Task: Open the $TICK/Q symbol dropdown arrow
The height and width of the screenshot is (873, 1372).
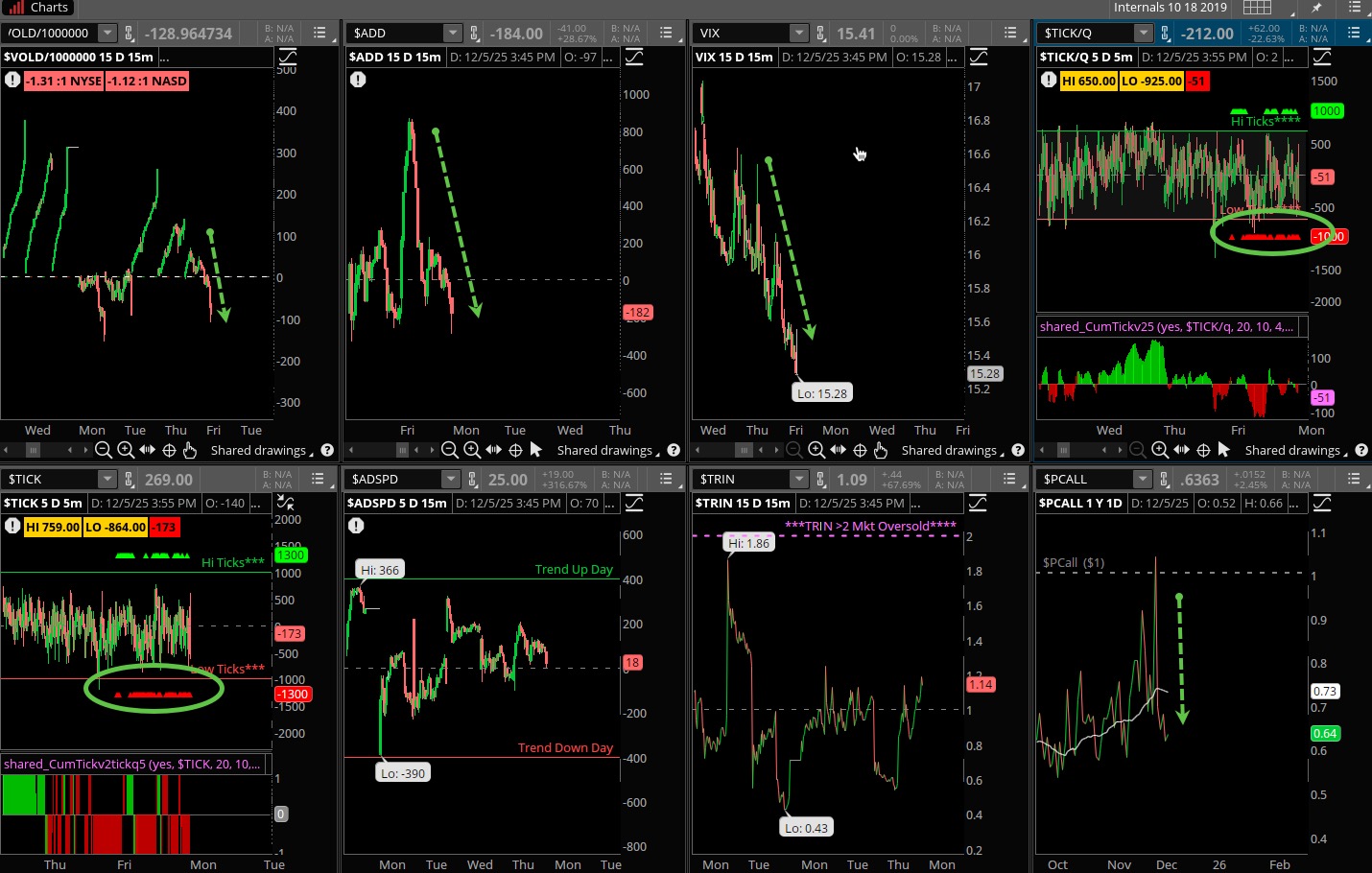Action: point(1143,34)
